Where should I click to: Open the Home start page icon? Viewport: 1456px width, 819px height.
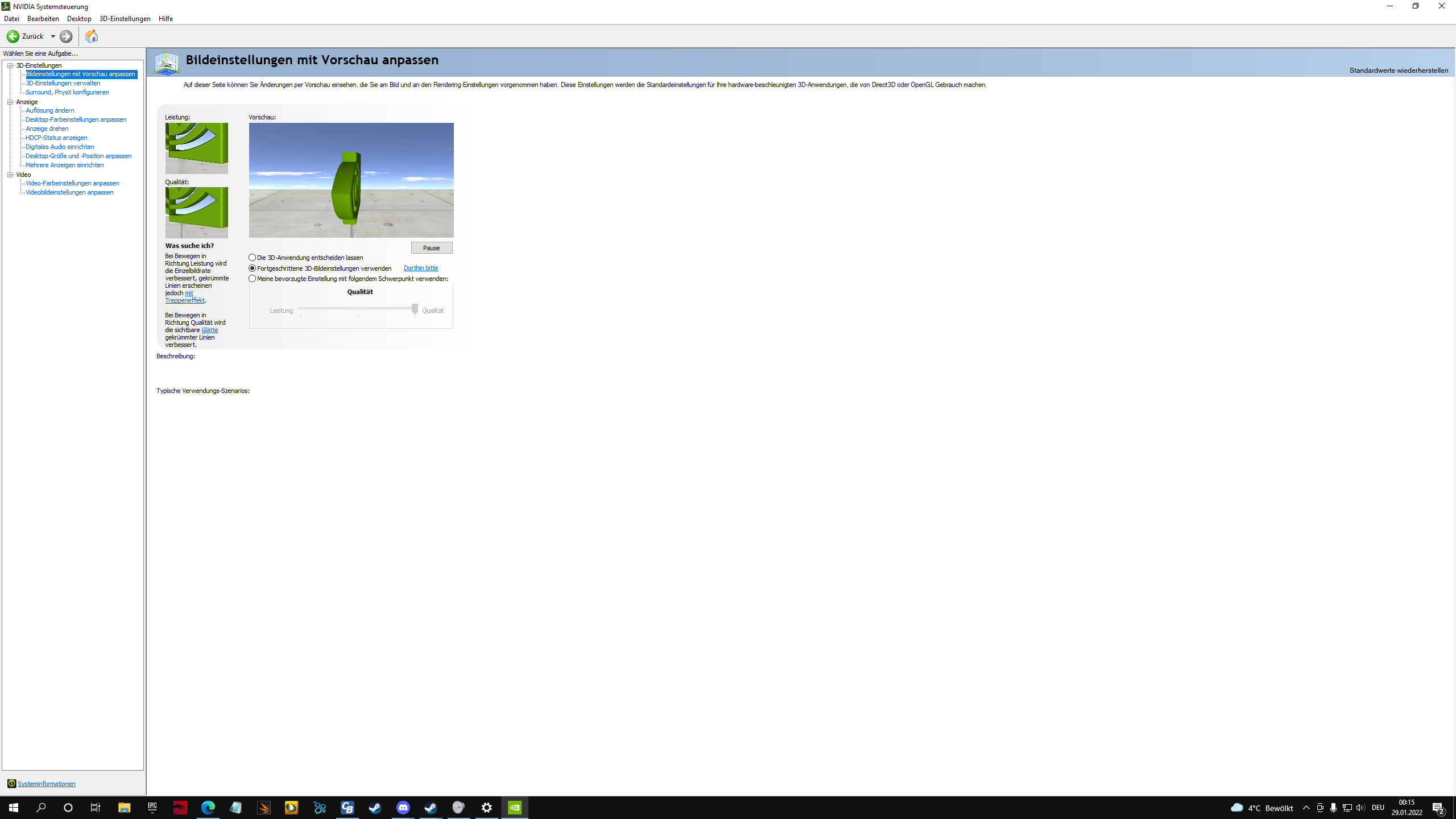tap(92, 36)
